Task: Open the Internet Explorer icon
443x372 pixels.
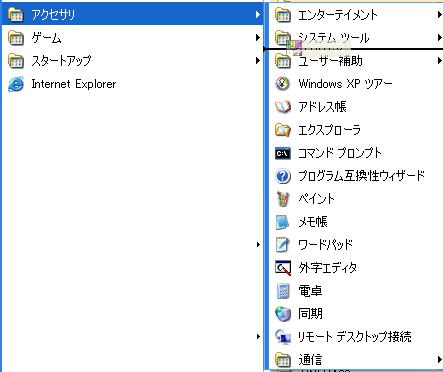Action: pyautogui.click(x=16, y=84)
